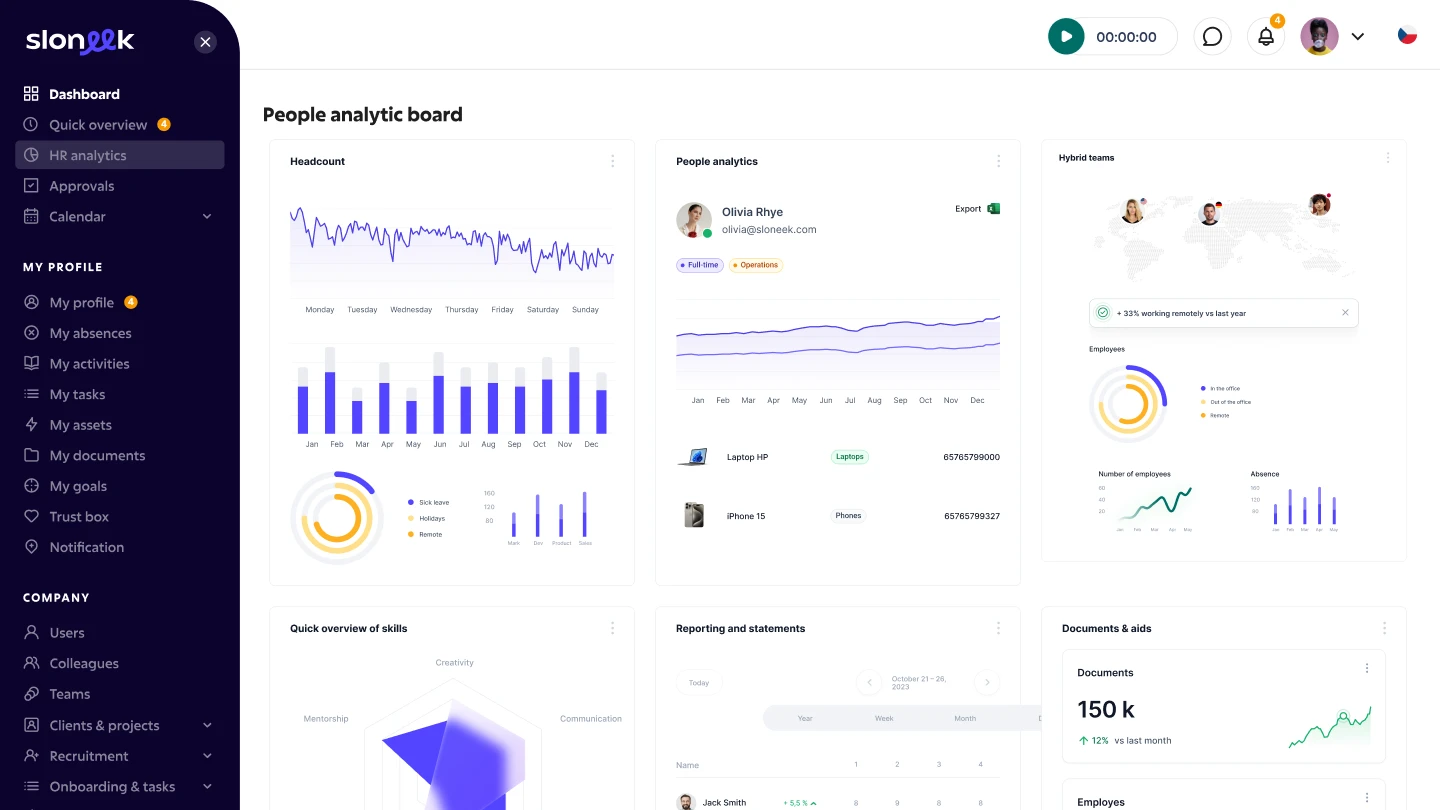This screenshot has height=810, width=1440.
Task: Expand the Calendar submenu
Action: click(x=207, y=217)
